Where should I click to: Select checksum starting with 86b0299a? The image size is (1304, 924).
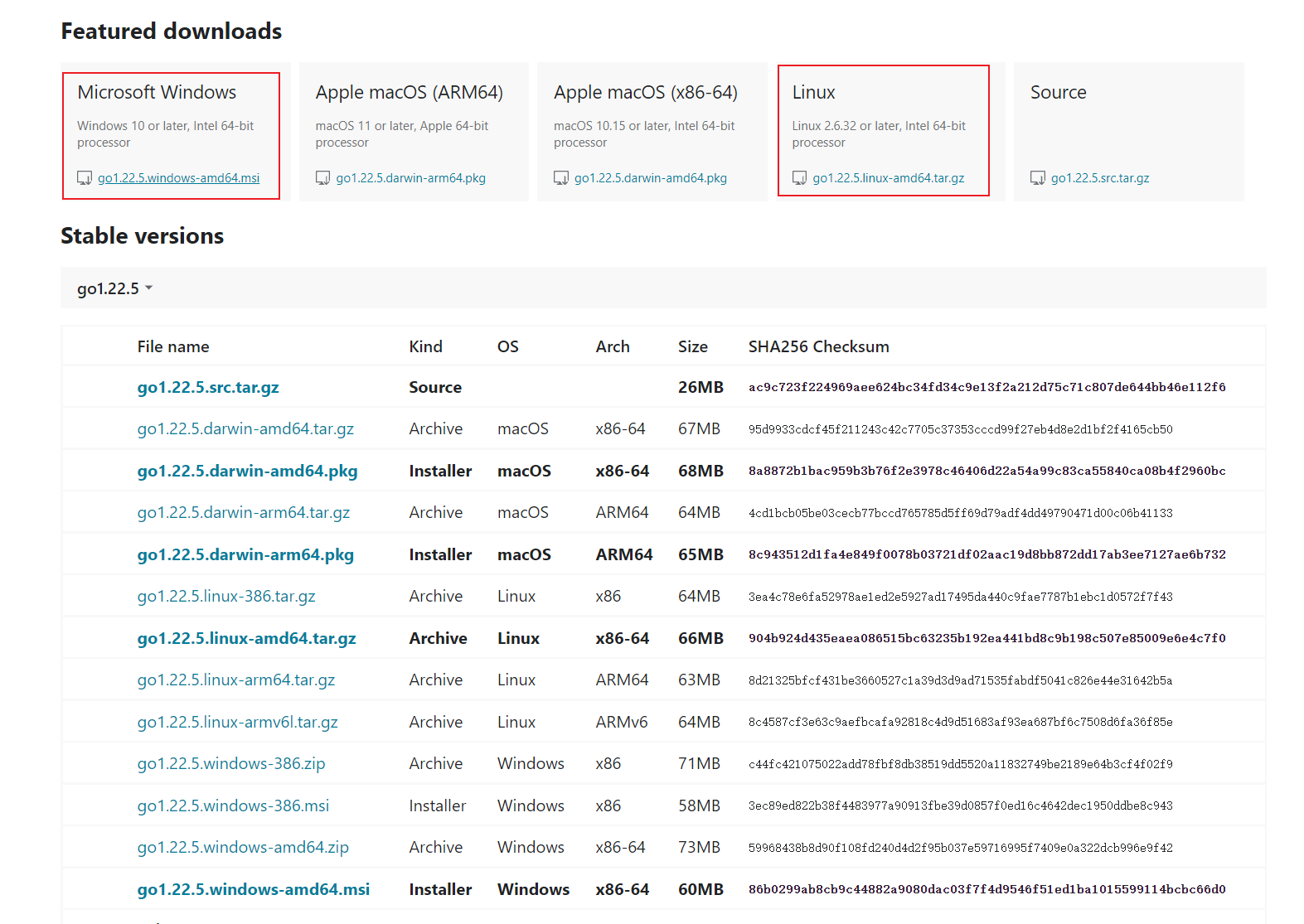[987, 889]
